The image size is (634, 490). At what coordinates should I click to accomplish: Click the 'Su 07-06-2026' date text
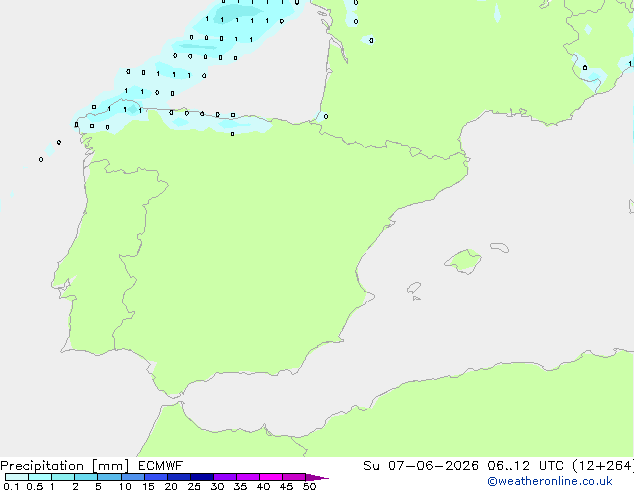pos(421,465)
